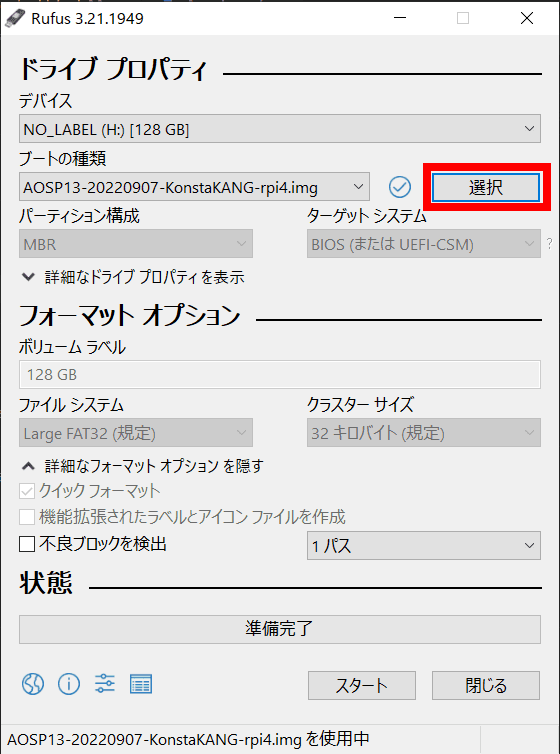Click the 準備完了 progress bar

[280, 629]
